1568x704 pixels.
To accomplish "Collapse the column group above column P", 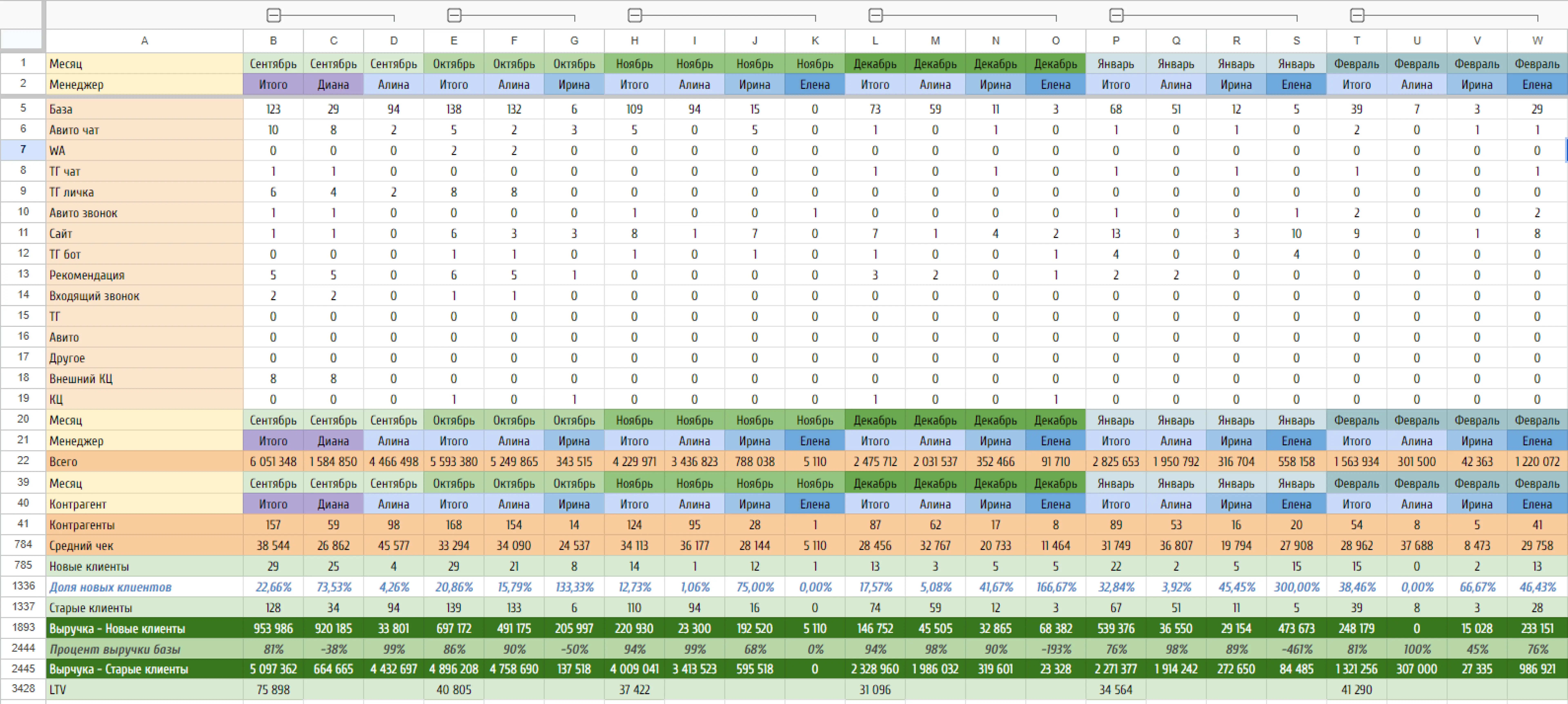I will (1116, 15).
